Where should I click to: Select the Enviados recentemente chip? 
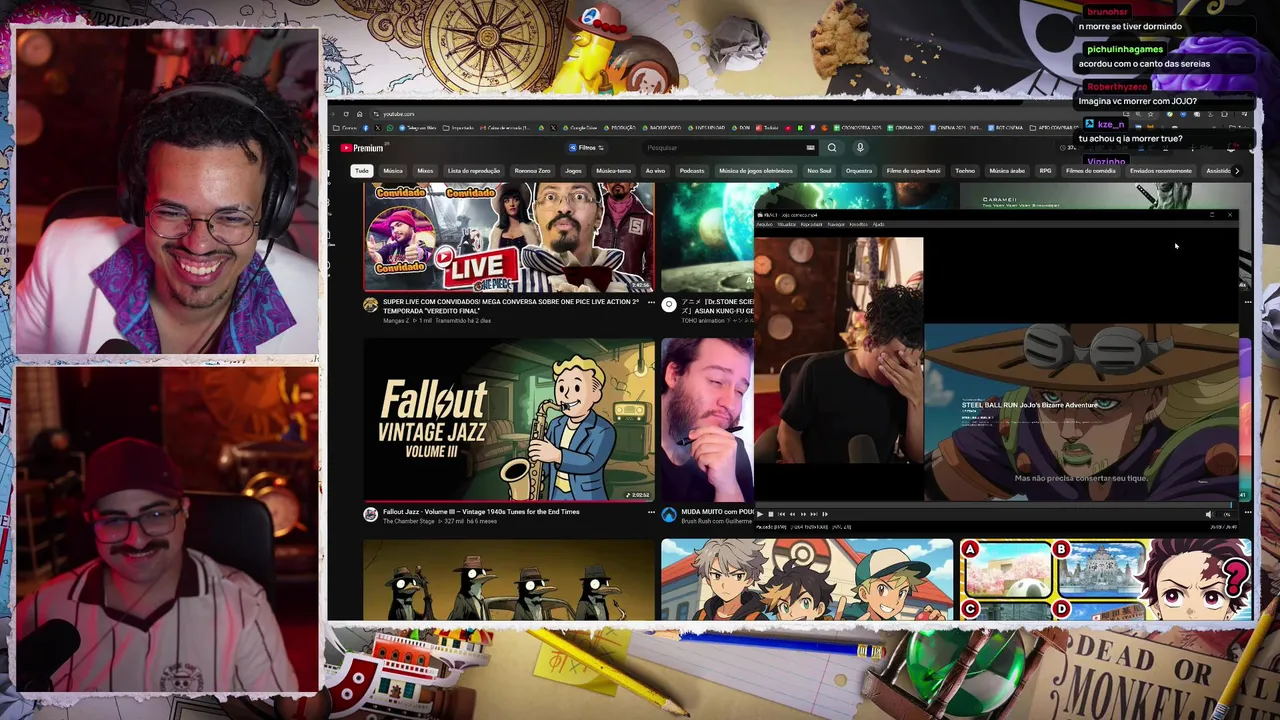pyautogui.click(x=1161, y=171)
